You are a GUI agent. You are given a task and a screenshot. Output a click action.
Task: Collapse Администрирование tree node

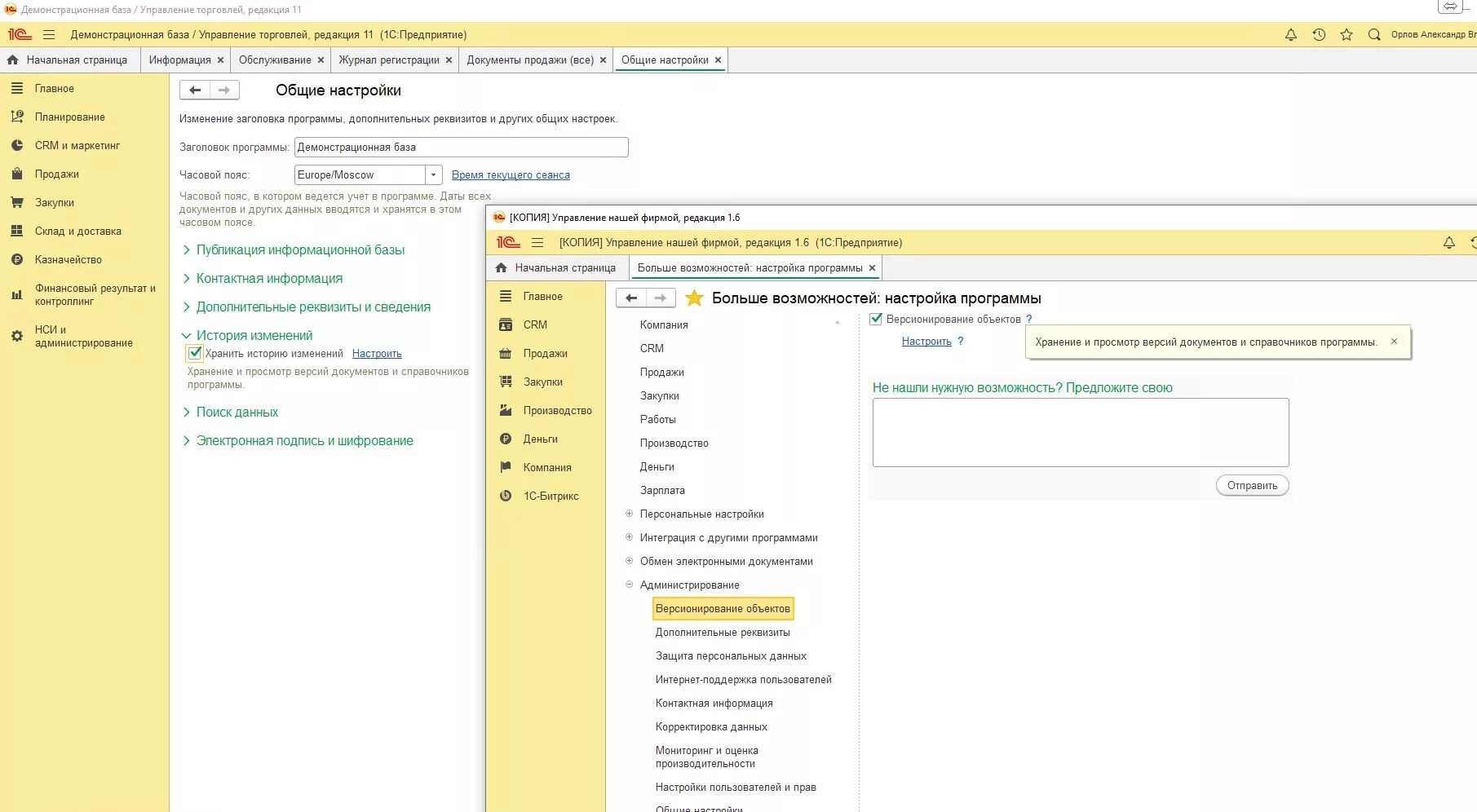point(629,585)
